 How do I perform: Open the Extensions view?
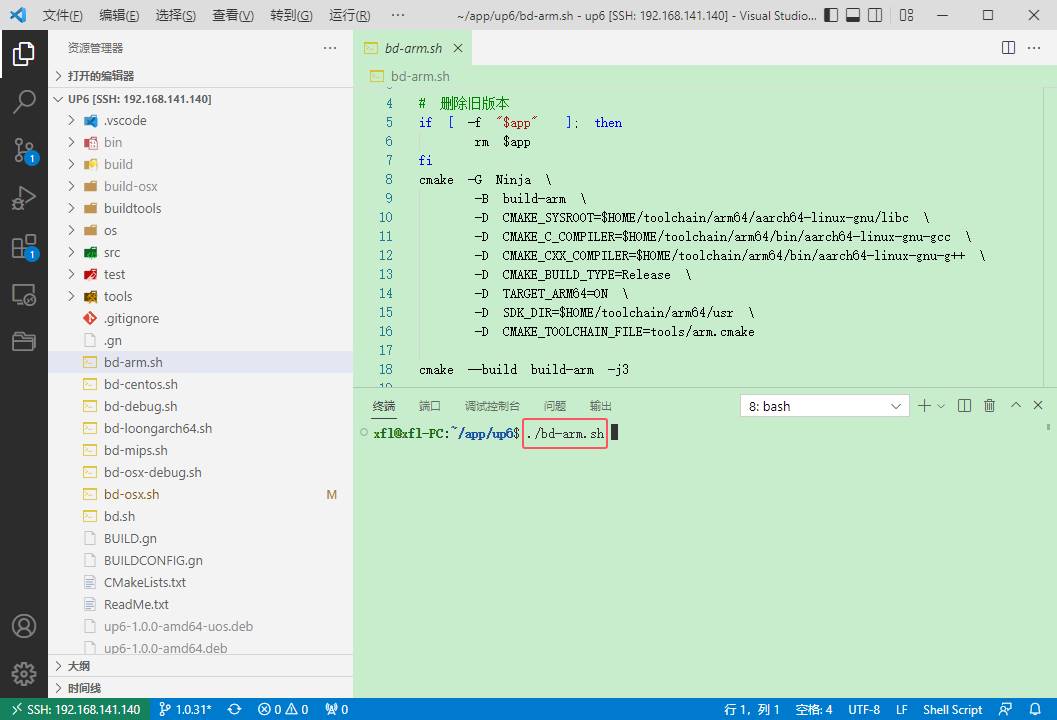point(24,246)
